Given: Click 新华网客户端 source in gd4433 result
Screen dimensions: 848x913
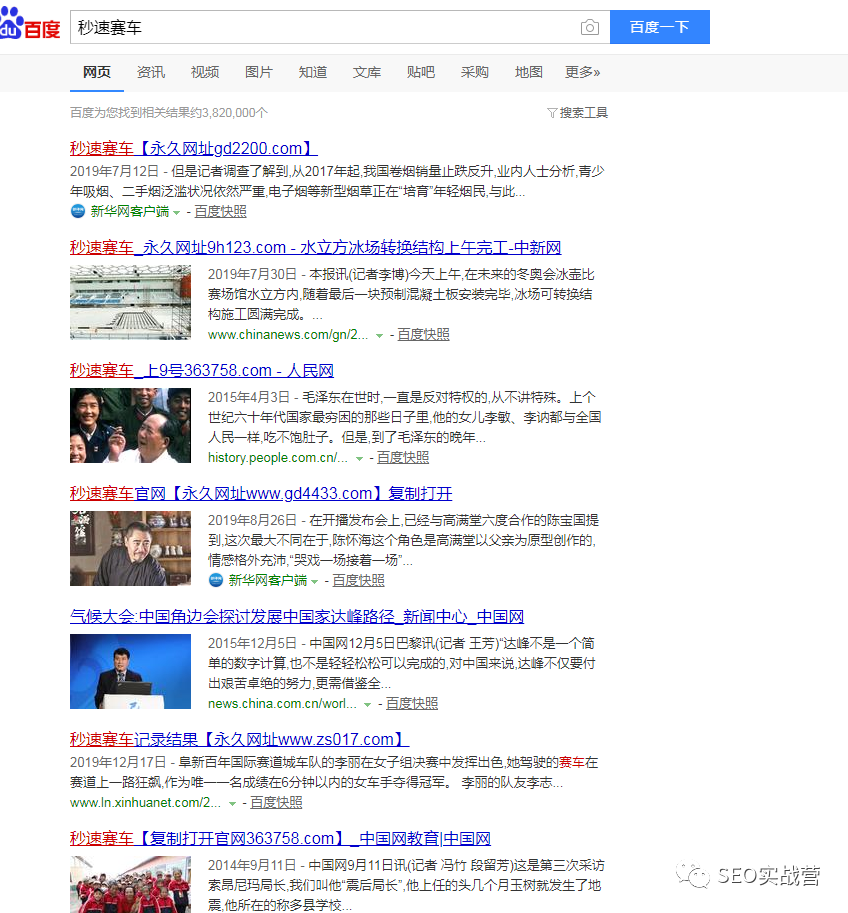Looking at the screenshot, I should [x=267, y=581].
